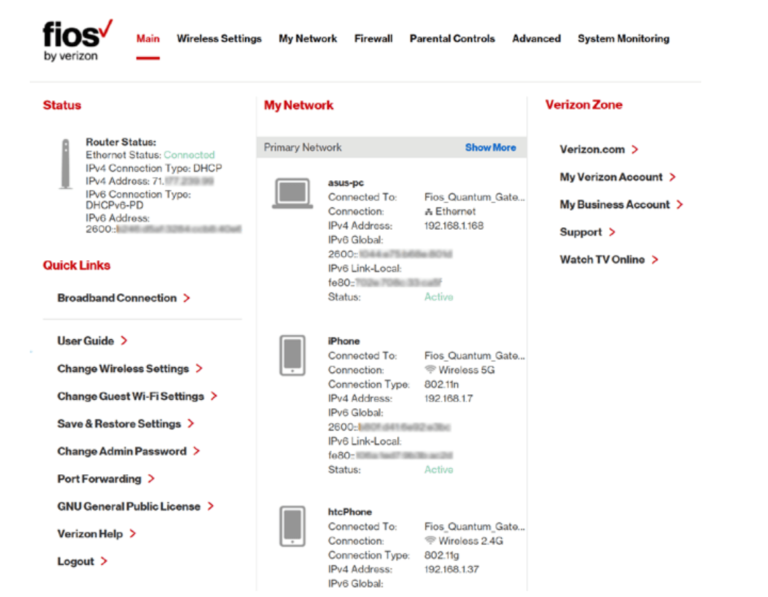Click the Fios by Verizon logo
This screenshot has width=768, height=597.
pyautogui.click(x=77, y=41)
